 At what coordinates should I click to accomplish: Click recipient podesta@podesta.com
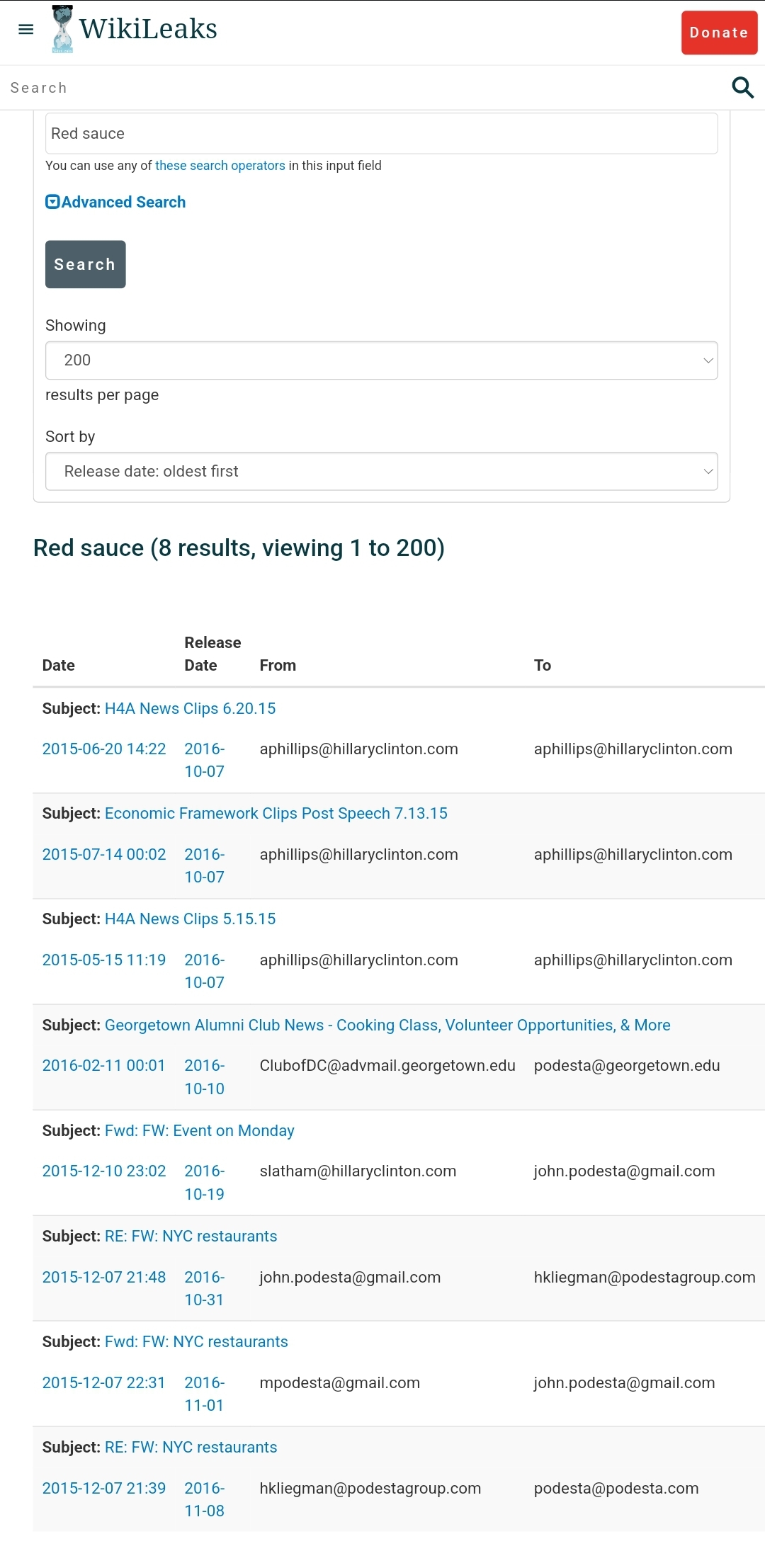click(x=616, y=1489)
